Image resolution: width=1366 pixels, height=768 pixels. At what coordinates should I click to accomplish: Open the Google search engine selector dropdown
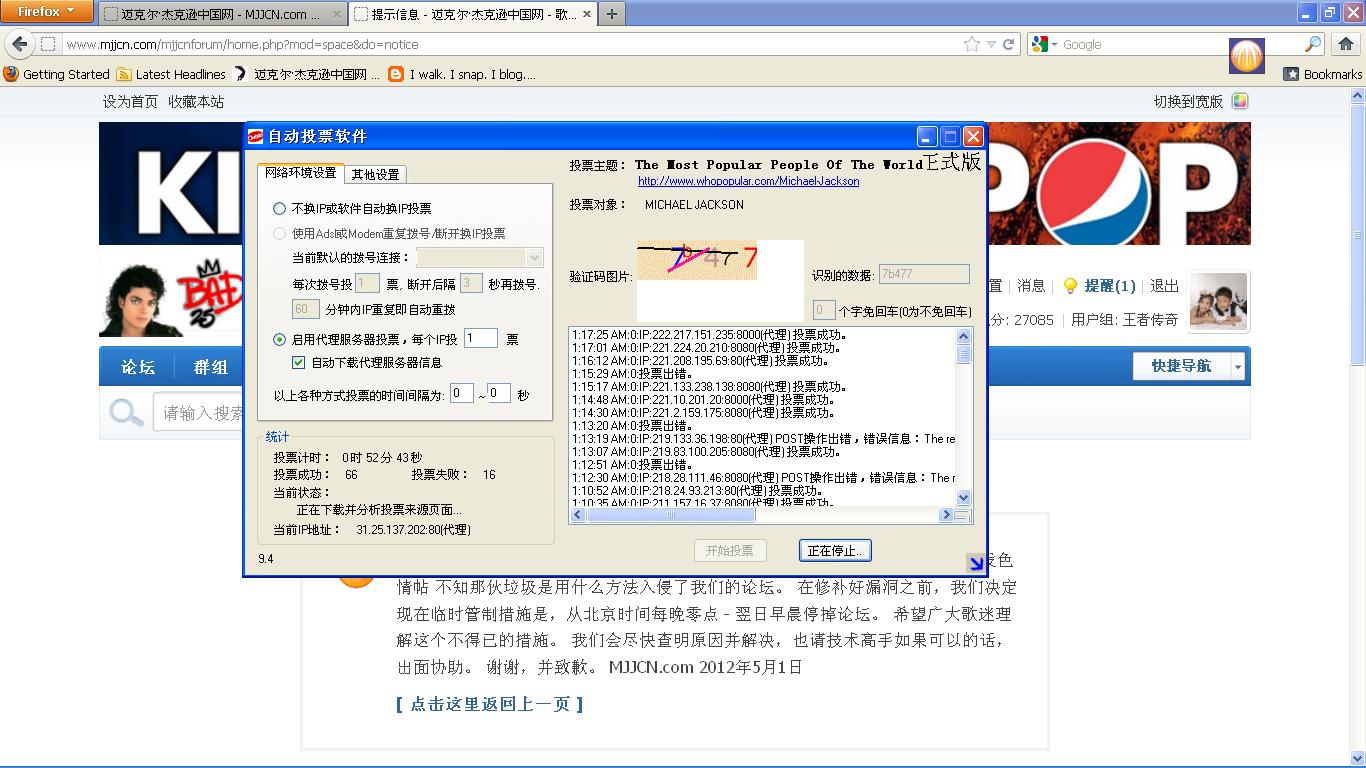pyautogui.click(x=1045, y=44)
